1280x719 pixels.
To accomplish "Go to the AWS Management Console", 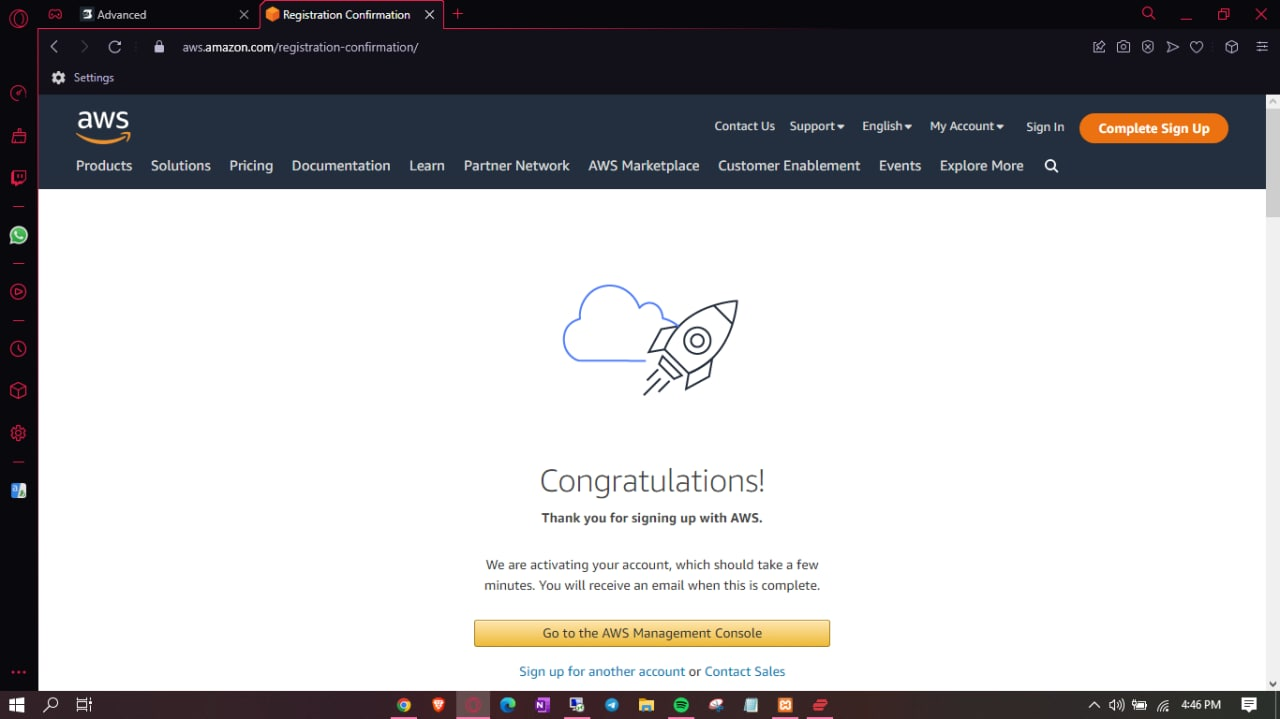I will (652, 633).
